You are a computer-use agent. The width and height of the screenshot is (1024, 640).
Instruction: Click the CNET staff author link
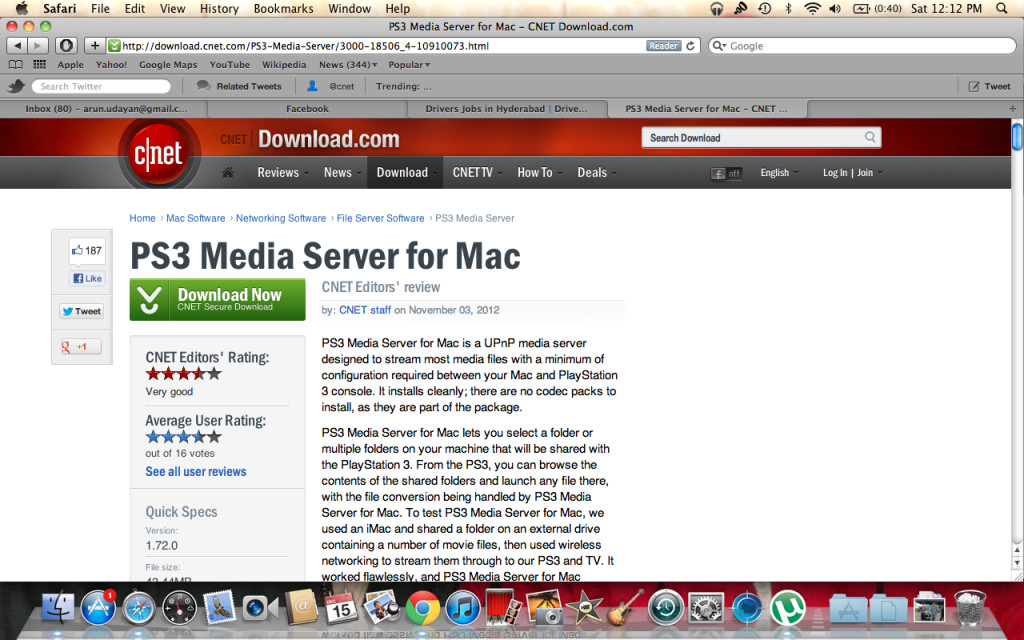(x=365, y=310)
